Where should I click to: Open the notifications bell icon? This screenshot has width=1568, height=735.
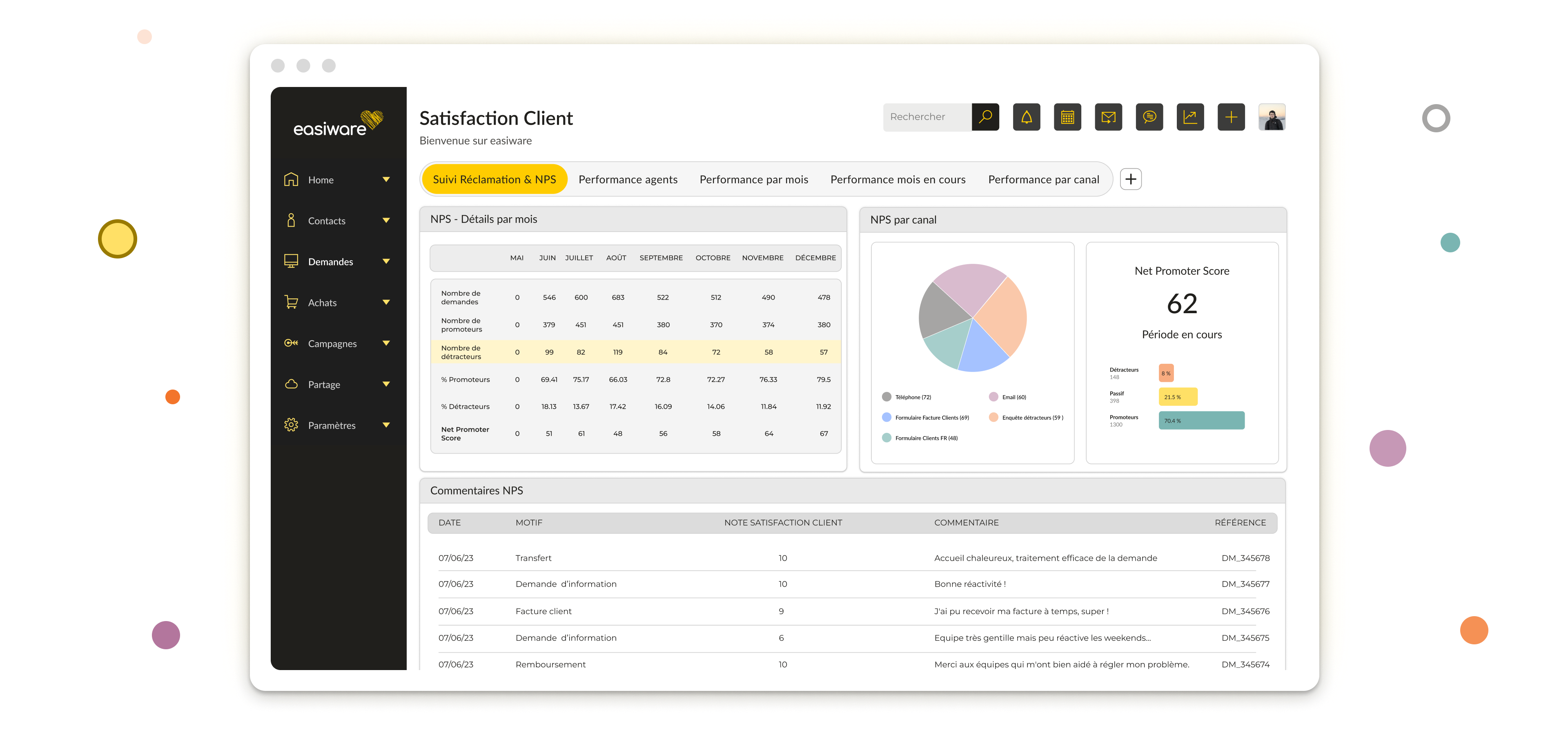(1026, 117)
